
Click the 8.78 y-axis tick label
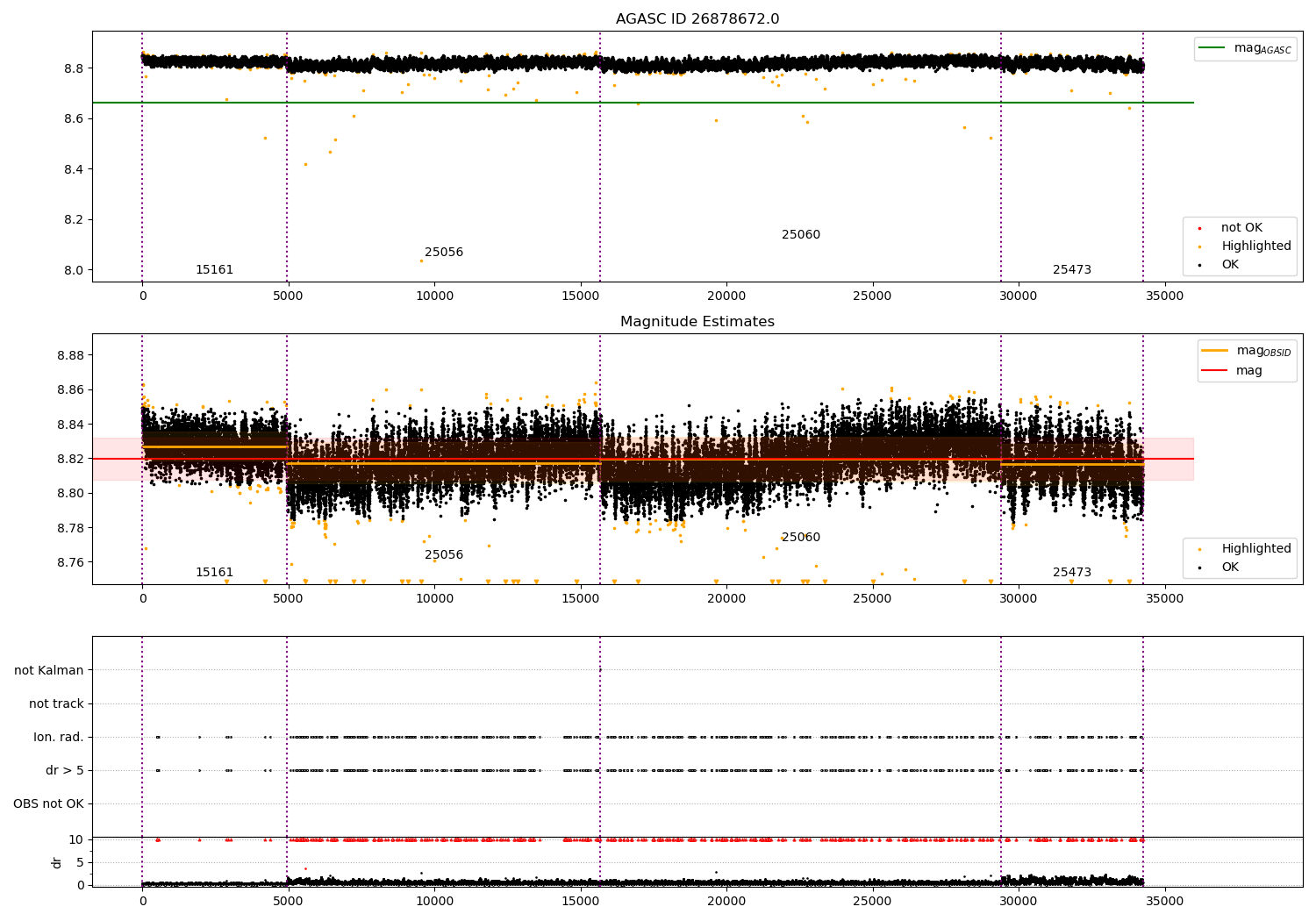click(x=70, y=528)
